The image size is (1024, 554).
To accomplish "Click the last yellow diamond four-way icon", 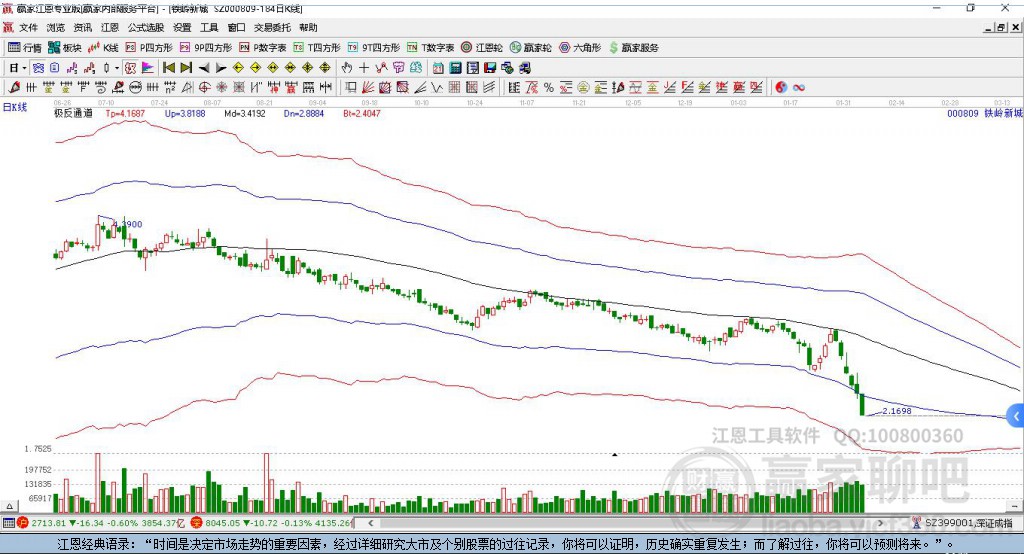I will (325, 68).
